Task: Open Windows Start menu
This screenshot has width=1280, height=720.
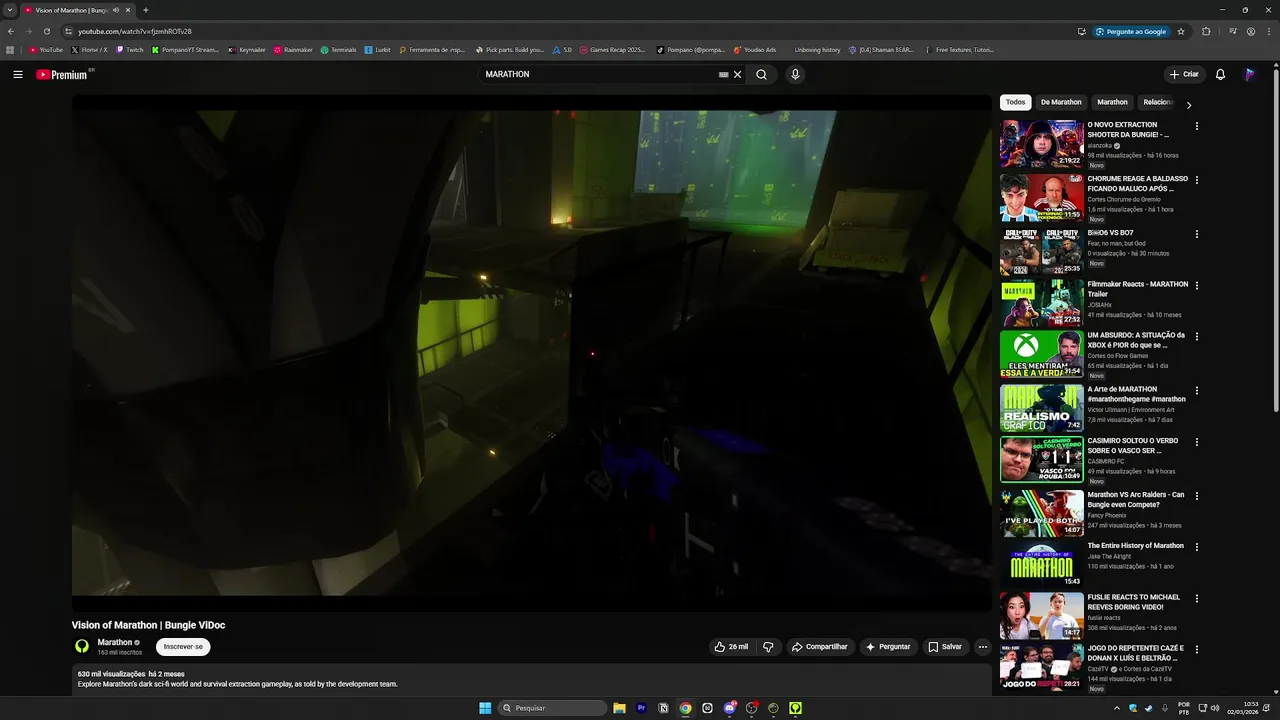Action: pyautogui.click(x=485, y=708)
